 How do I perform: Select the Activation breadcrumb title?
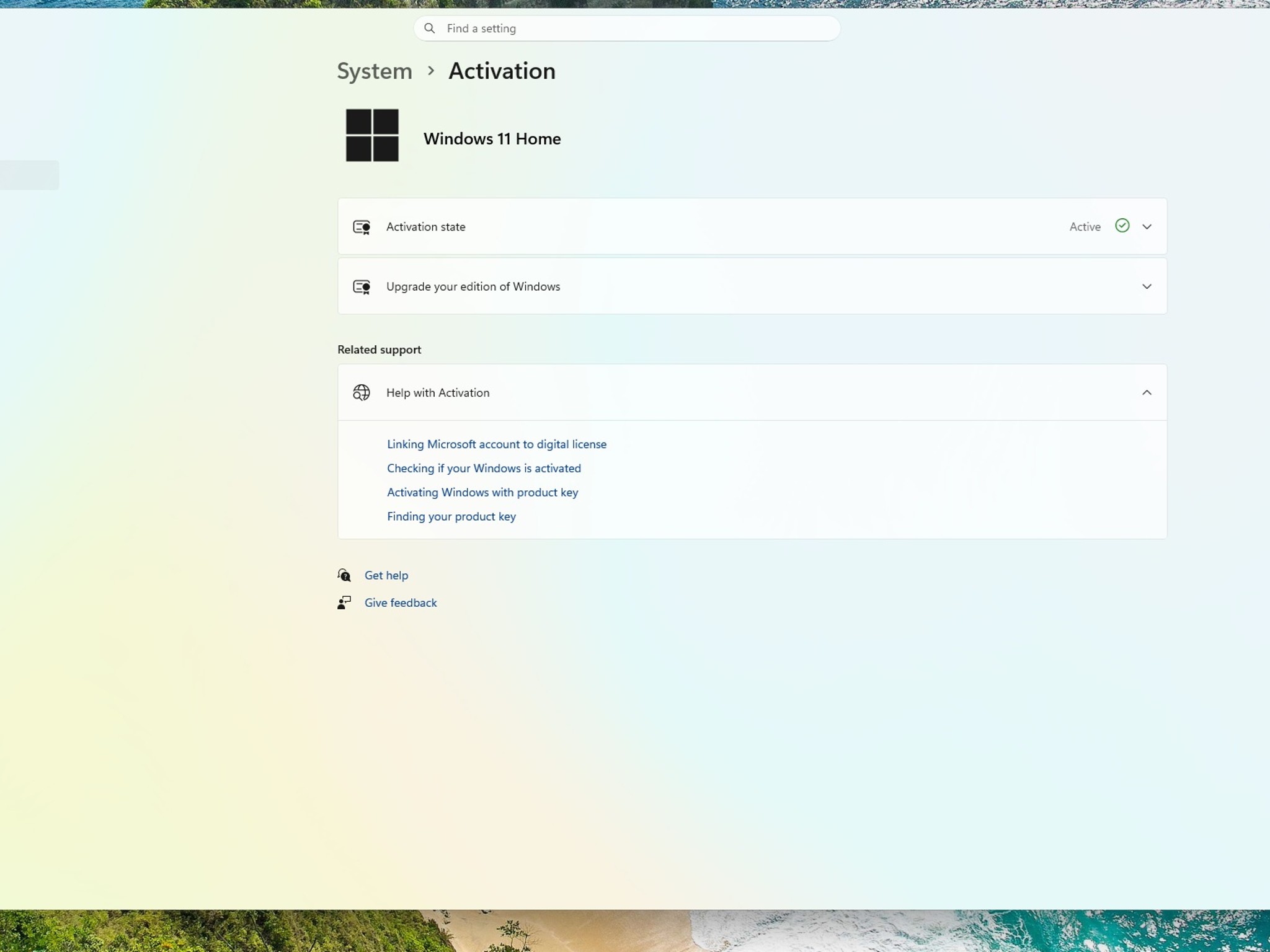coord(502,71)
